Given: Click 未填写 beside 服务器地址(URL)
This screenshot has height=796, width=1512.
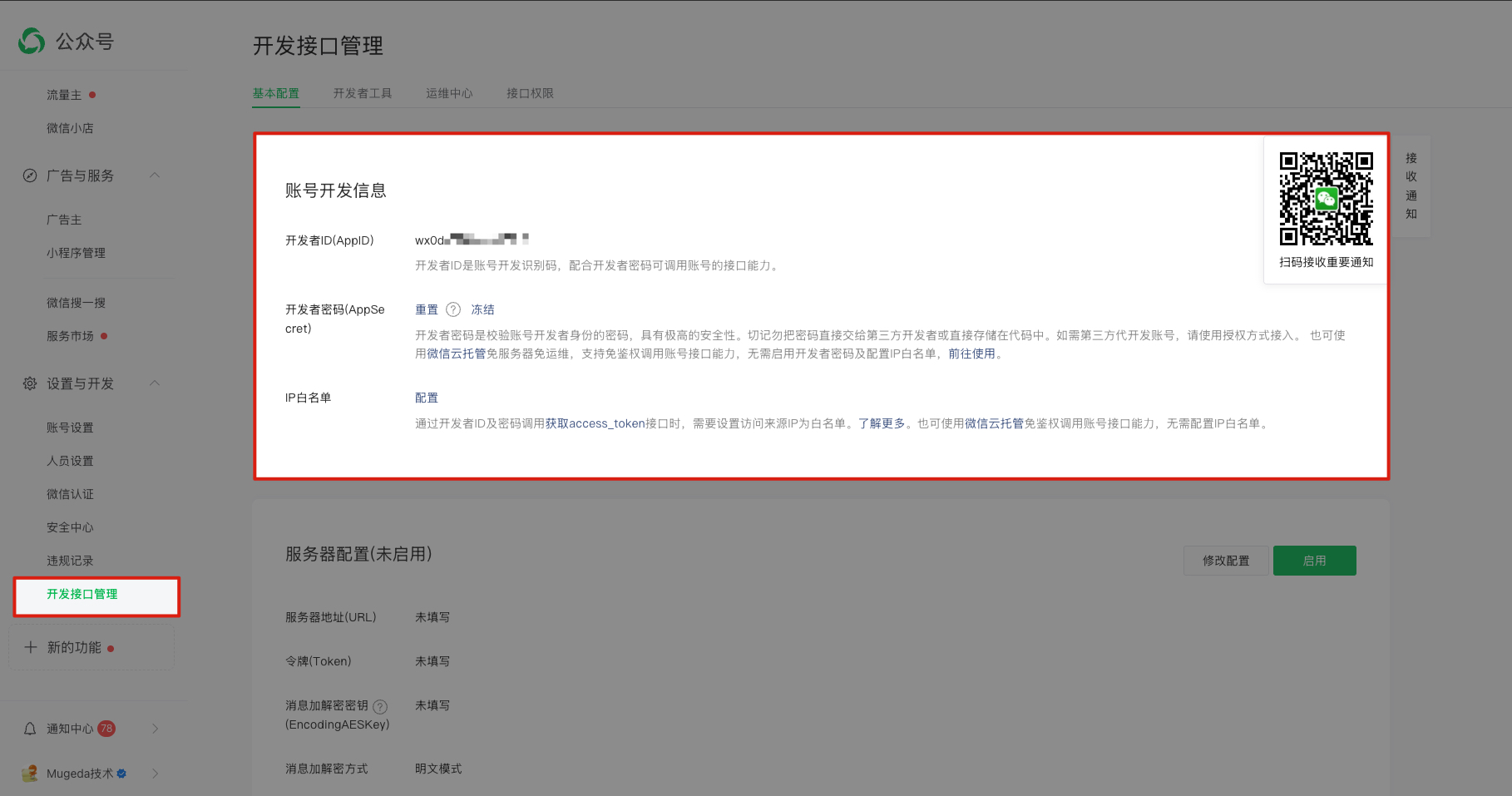Looking at the screenshot, I should point(432,617).
